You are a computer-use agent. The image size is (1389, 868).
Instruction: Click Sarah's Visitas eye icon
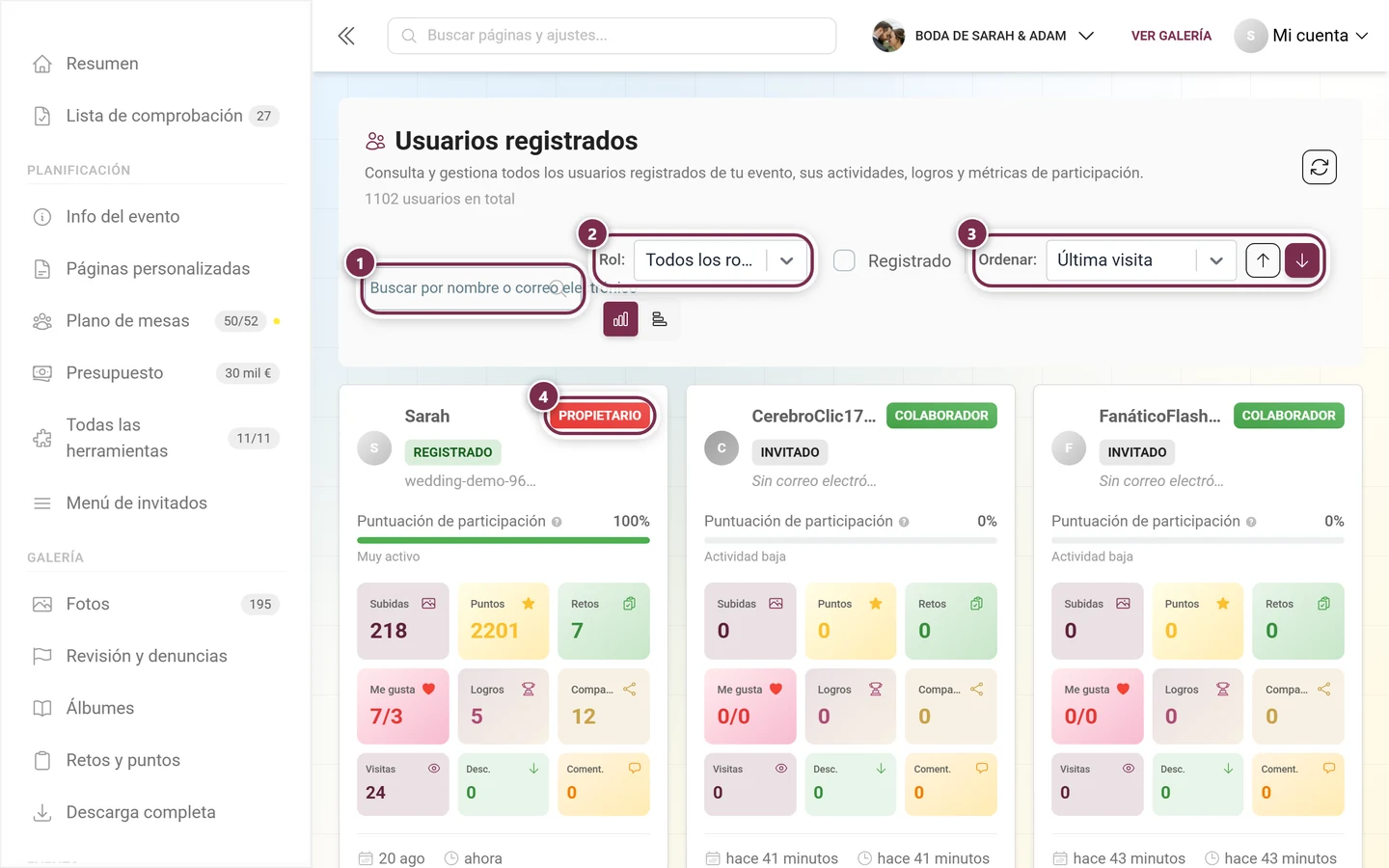coord(434,769)
